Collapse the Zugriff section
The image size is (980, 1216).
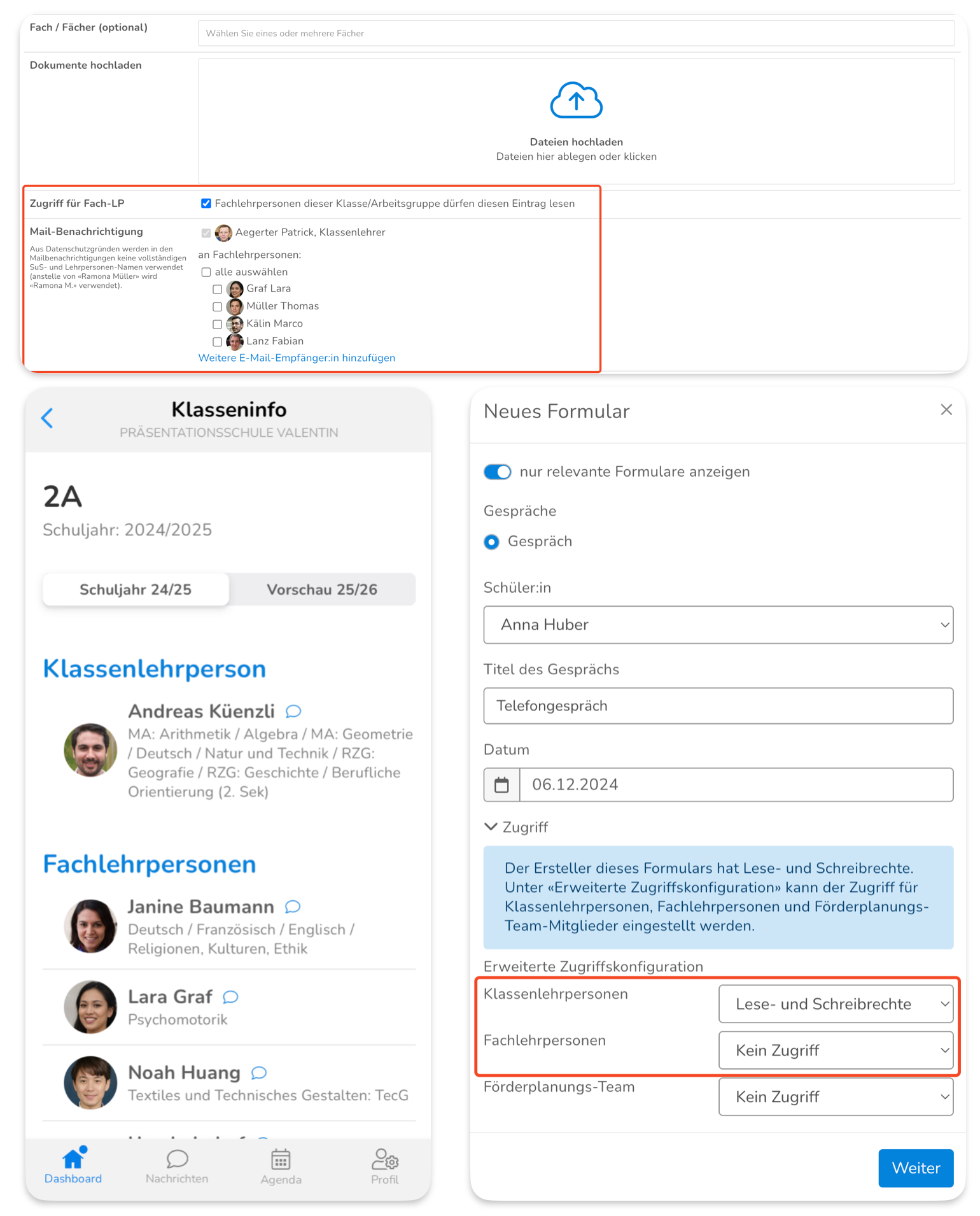tap(516, 827)
